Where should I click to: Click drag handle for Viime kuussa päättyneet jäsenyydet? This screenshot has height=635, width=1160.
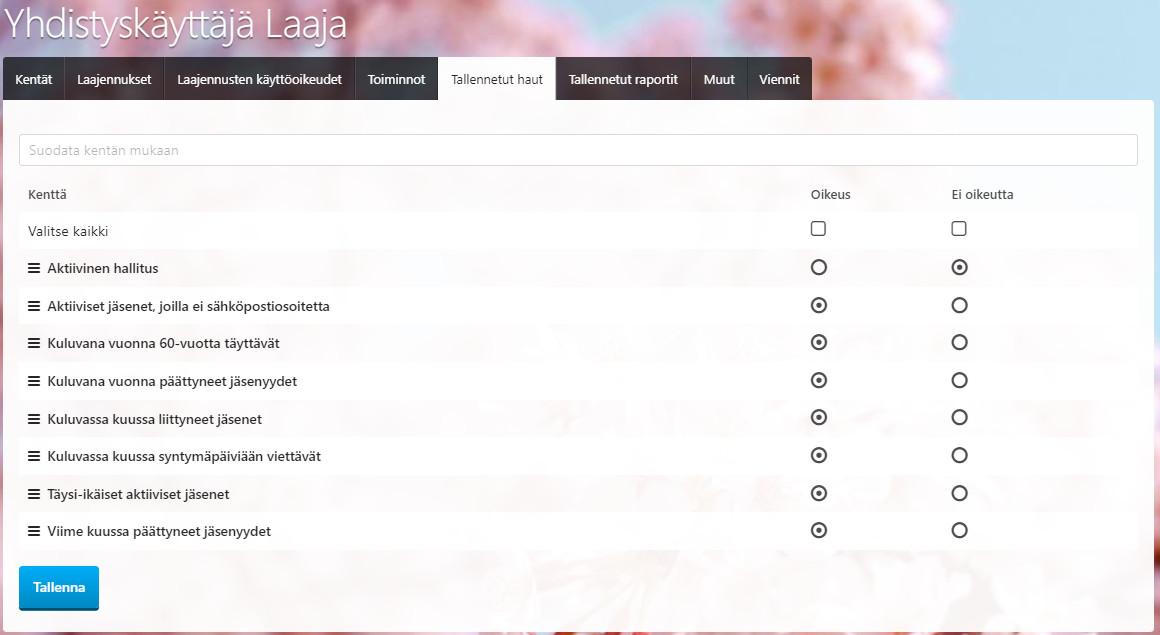pyautogui.click(x=33, y=531)
